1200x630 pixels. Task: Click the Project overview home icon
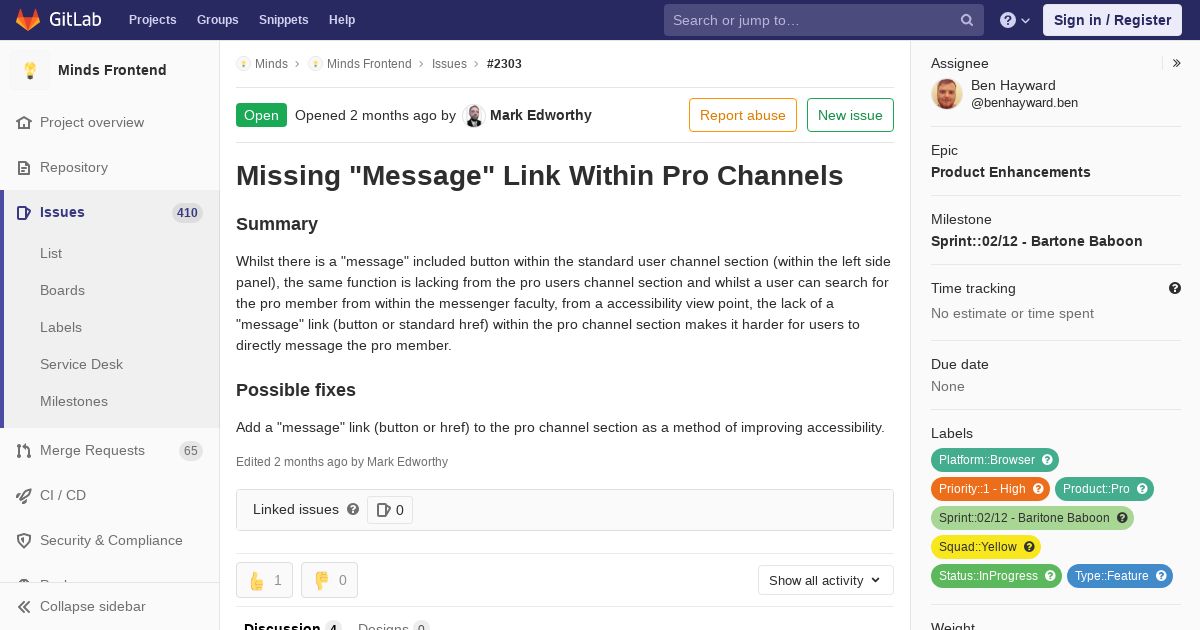pyautogui.click(x=24, y=122)
